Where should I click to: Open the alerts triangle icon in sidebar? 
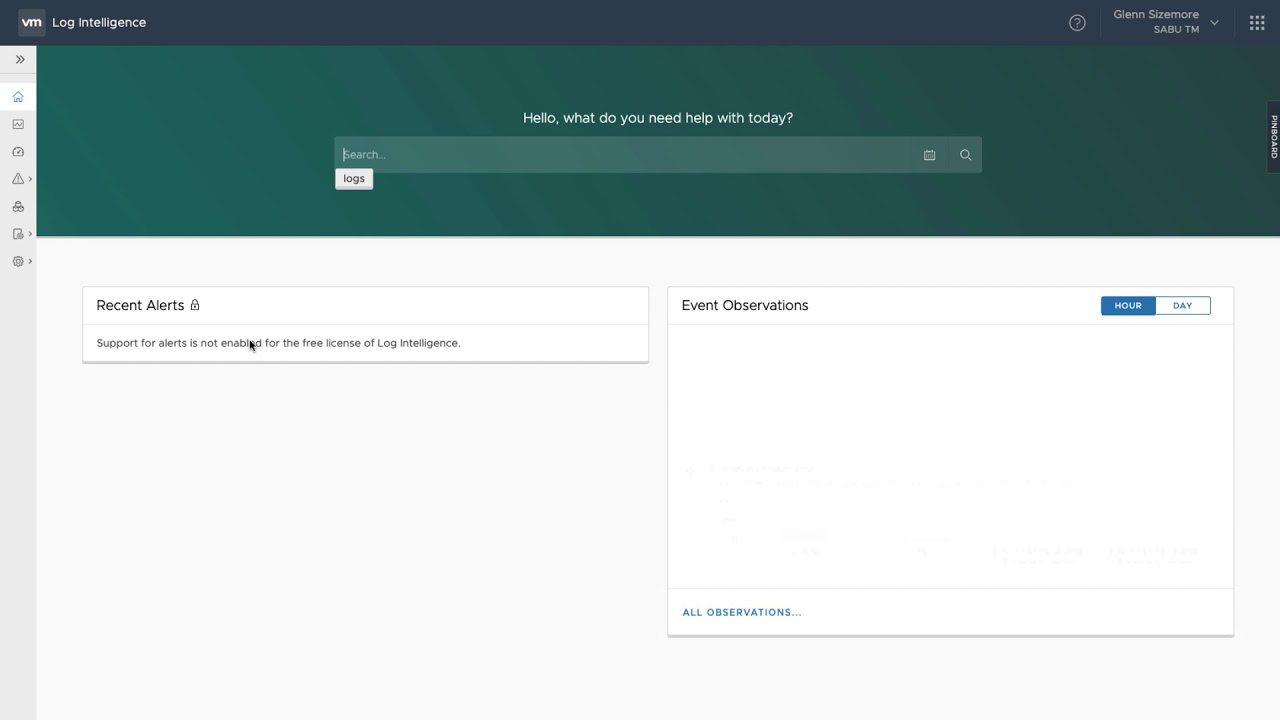pyautogui.click(x=18, y=179)
